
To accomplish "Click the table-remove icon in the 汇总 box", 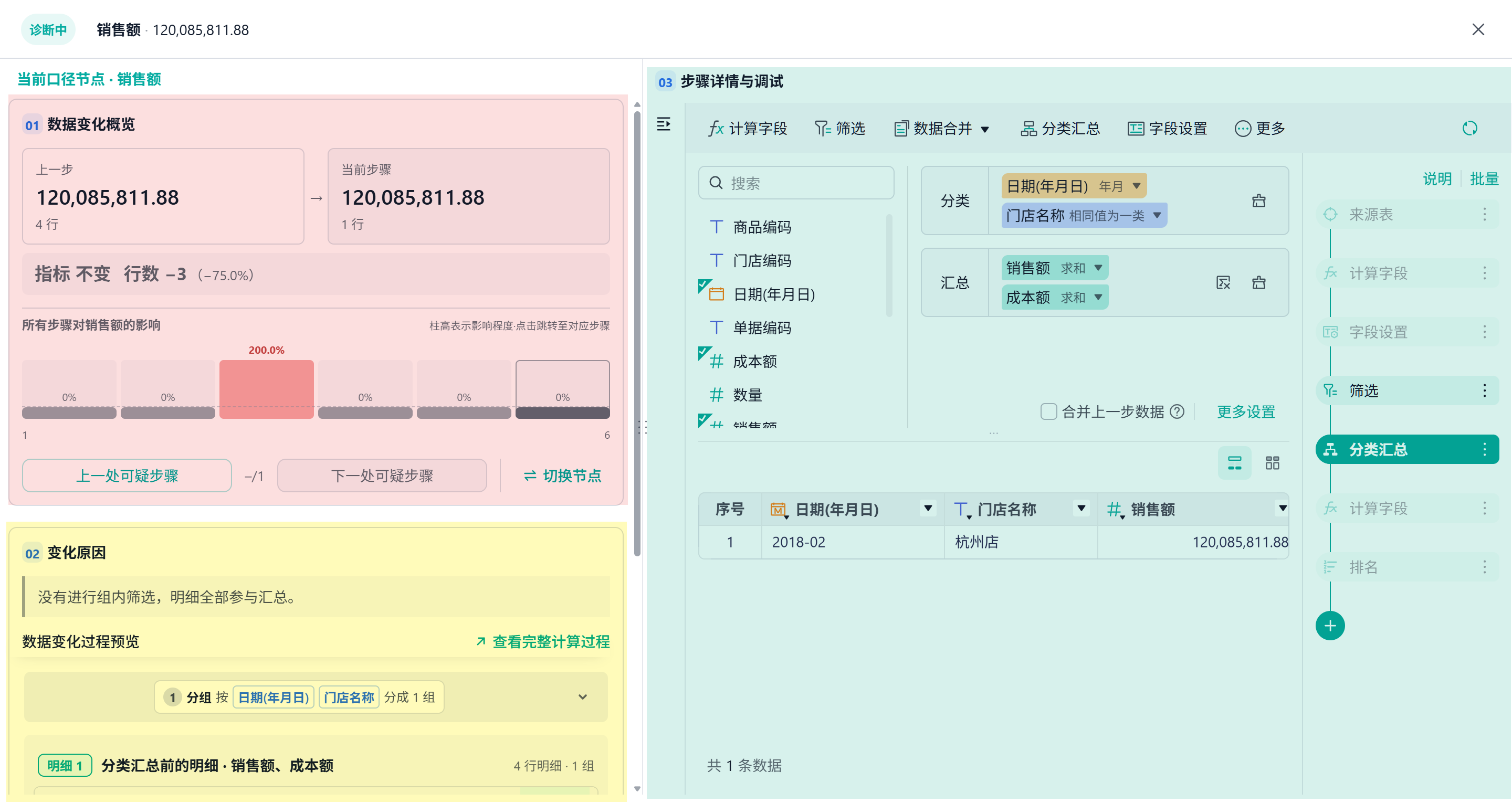I will click(1223, 282).
